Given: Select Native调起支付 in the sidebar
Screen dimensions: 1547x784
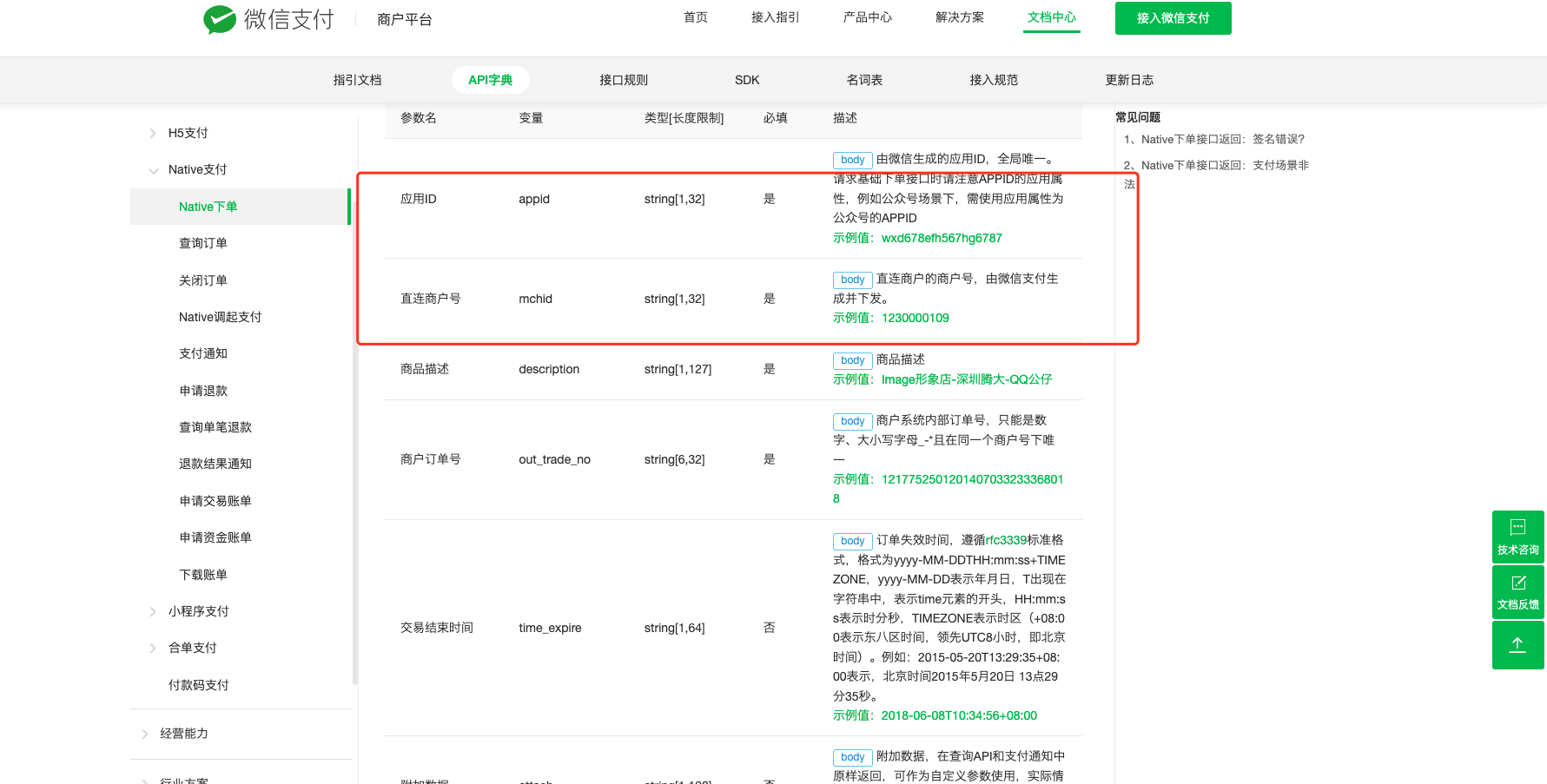Looking at the screenshot, I should (x=219, y=316).
